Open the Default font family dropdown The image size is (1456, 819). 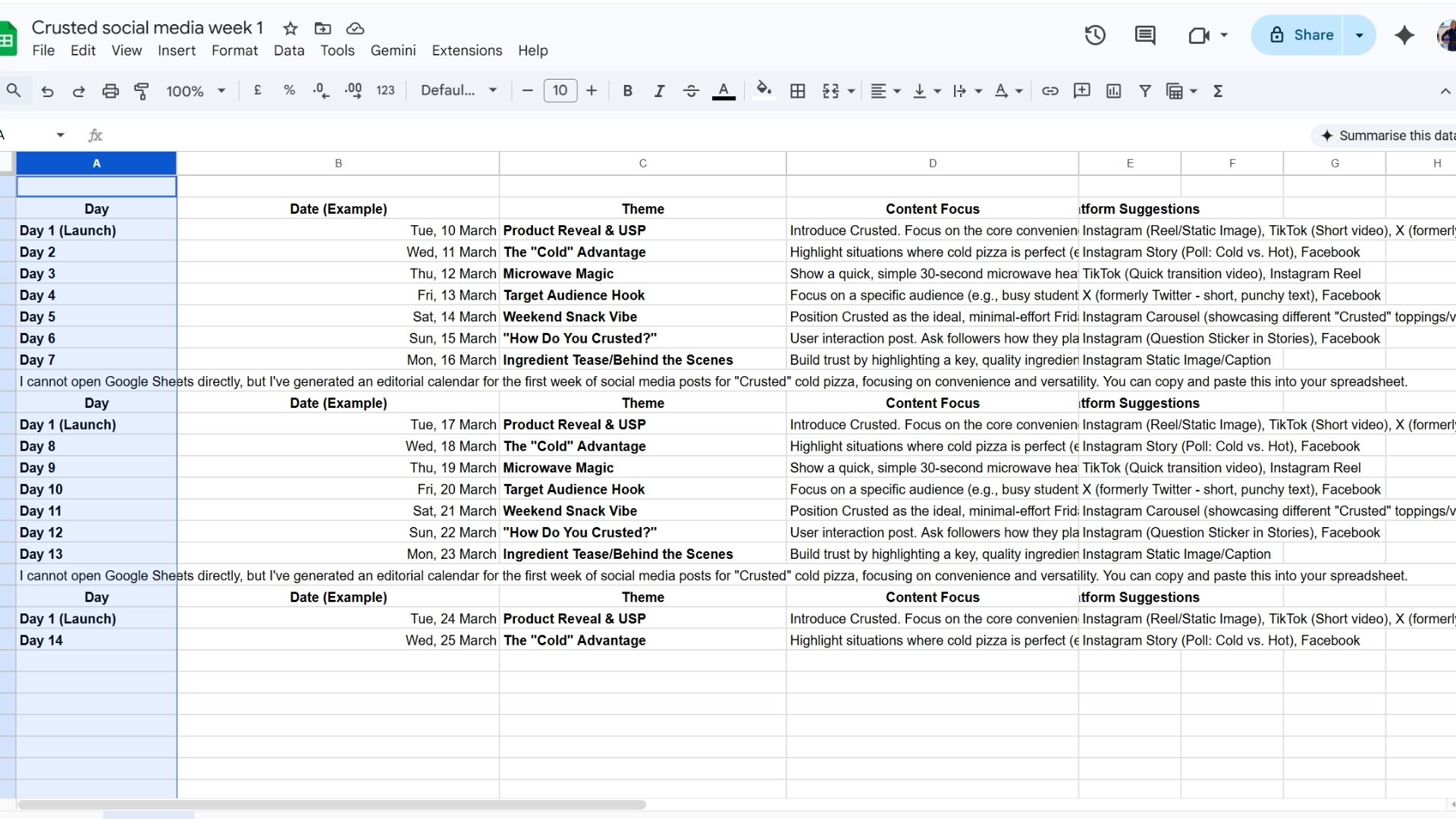[459, 91]
